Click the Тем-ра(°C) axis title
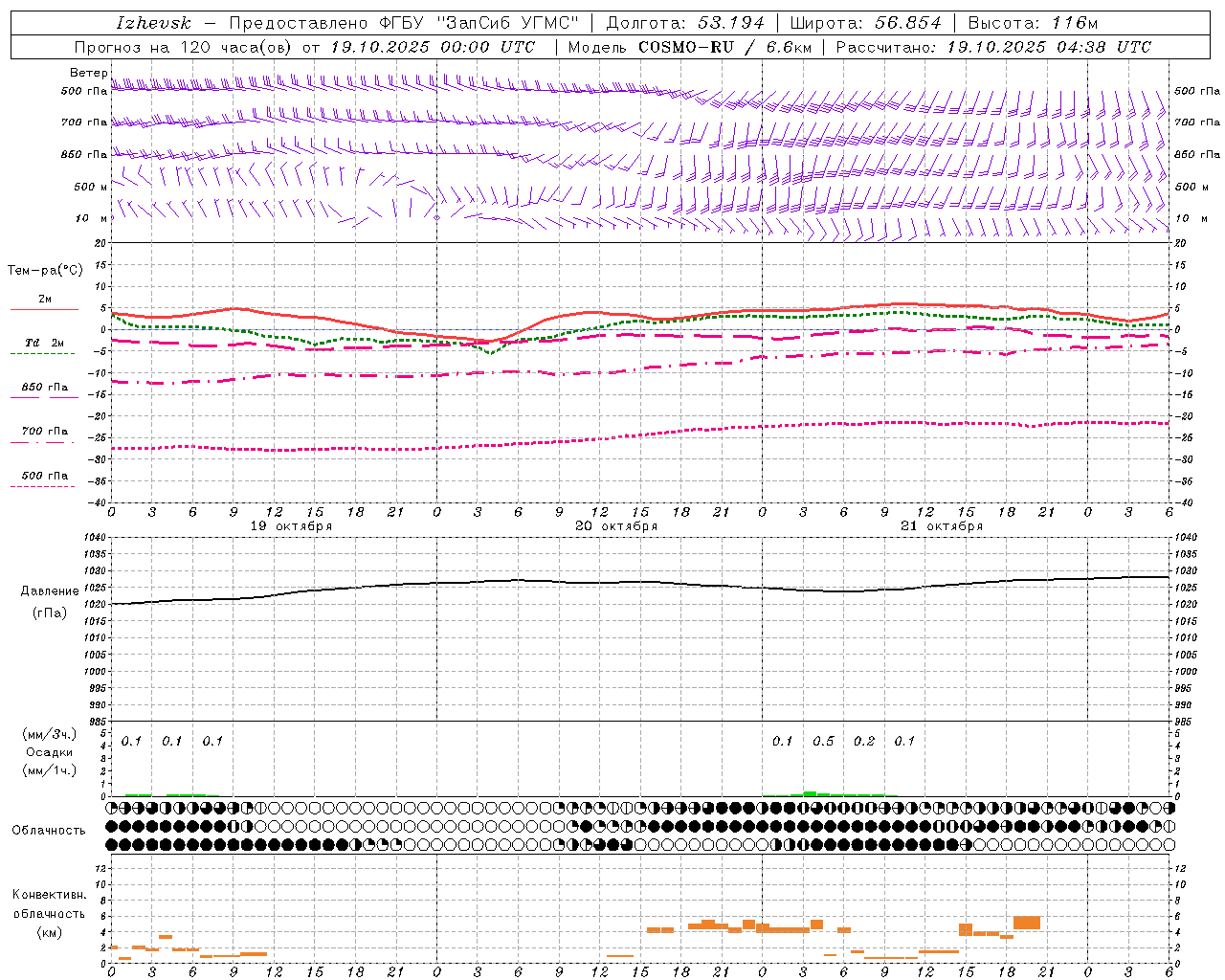This screenshot has width=1225, height=980. click(x=45, y=271)
